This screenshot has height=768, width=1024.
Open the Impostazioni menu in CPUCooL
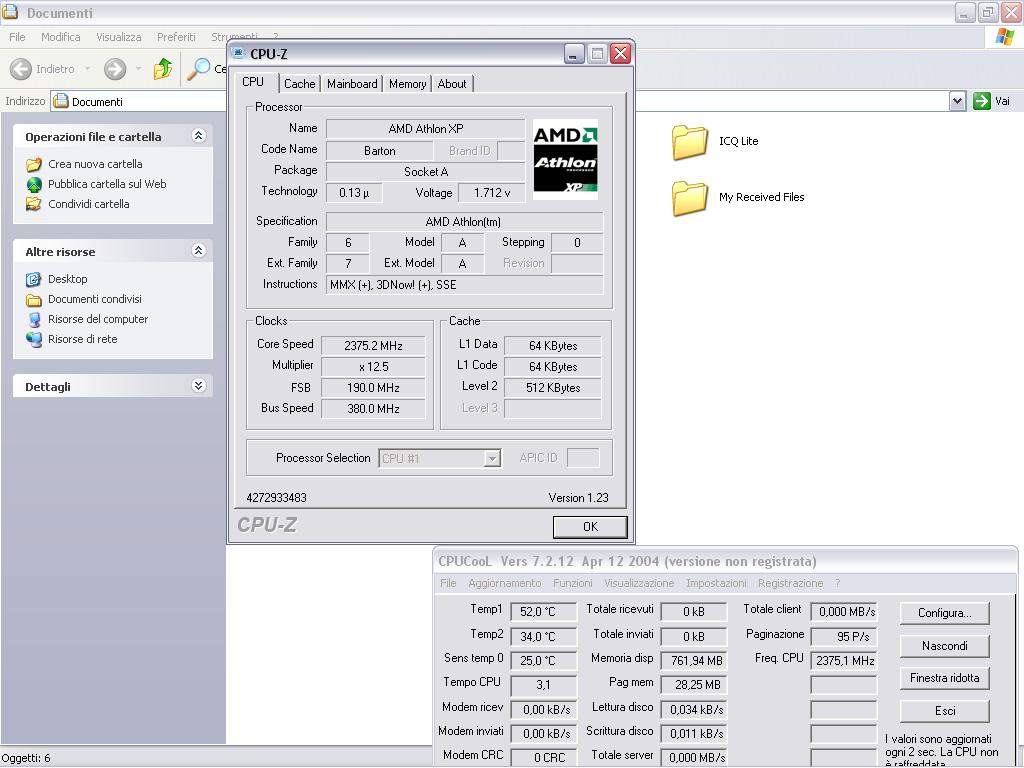716,583
